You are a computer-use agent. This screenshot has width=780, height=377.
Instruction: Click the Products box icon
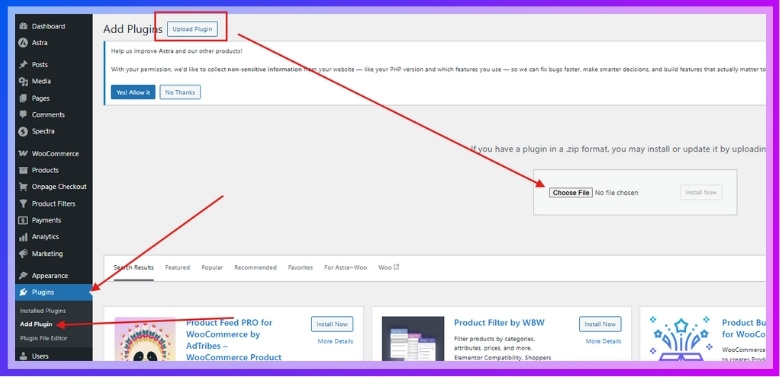click(x=23, y=170)
